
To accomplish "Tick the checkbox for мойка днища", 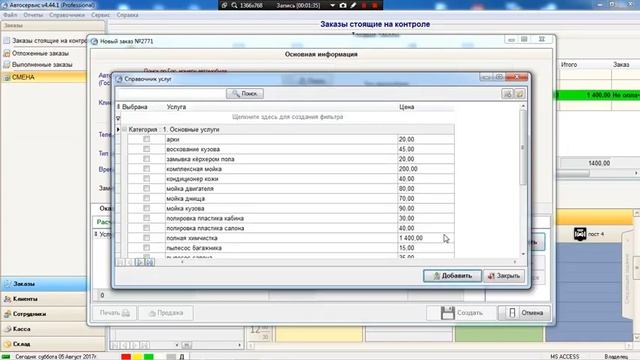I will click(147, 198).
